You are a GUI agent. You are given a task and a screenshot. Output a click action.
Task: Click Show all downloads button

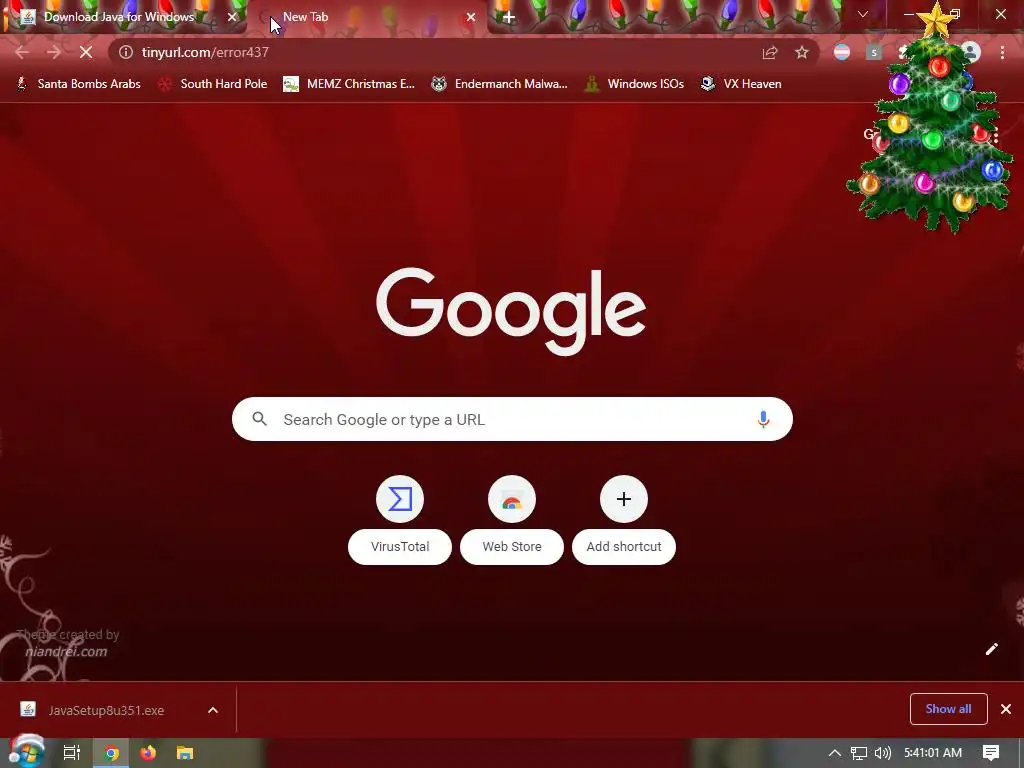[948, 709]
